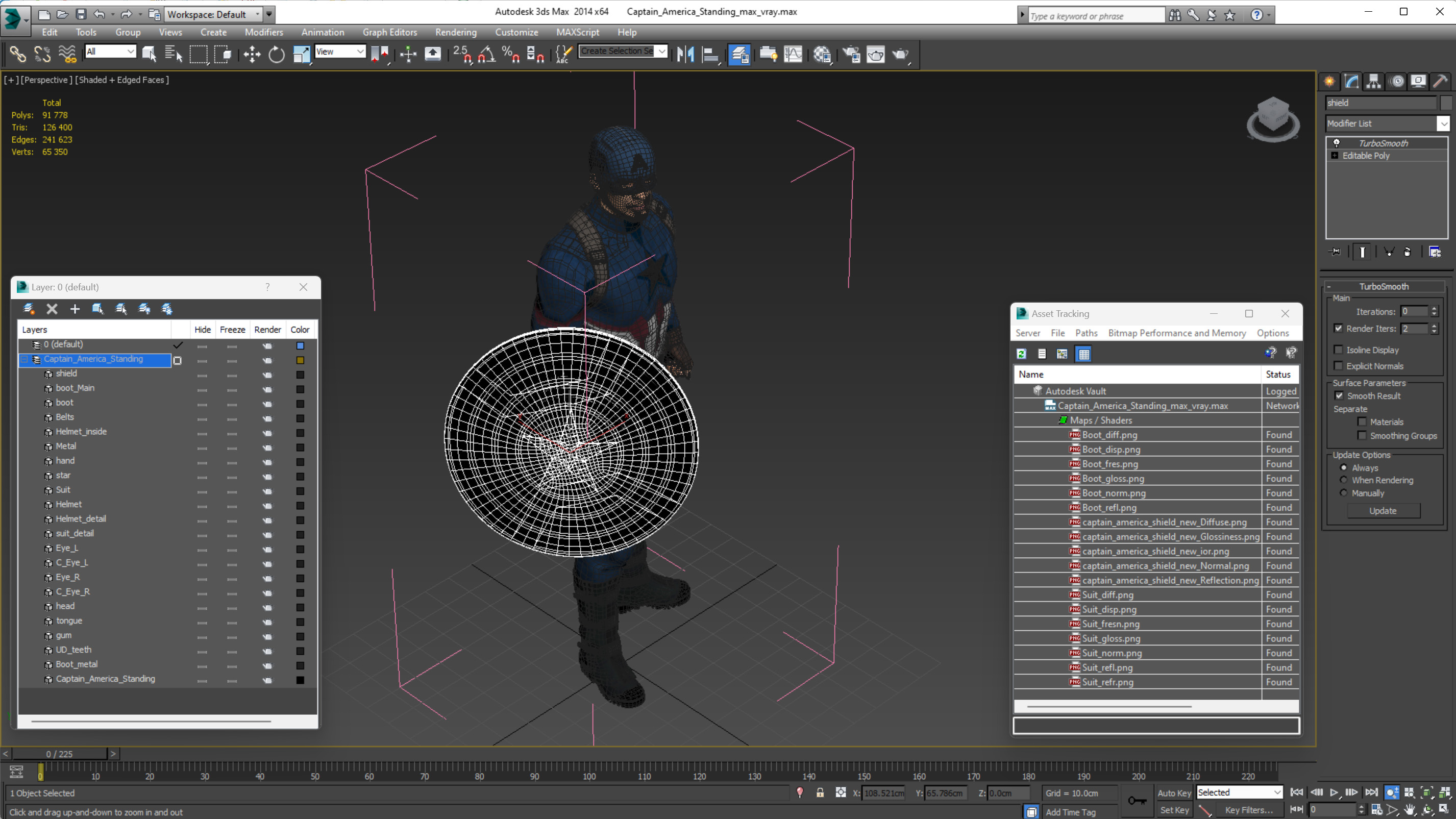Click the Save File icon

81,14
